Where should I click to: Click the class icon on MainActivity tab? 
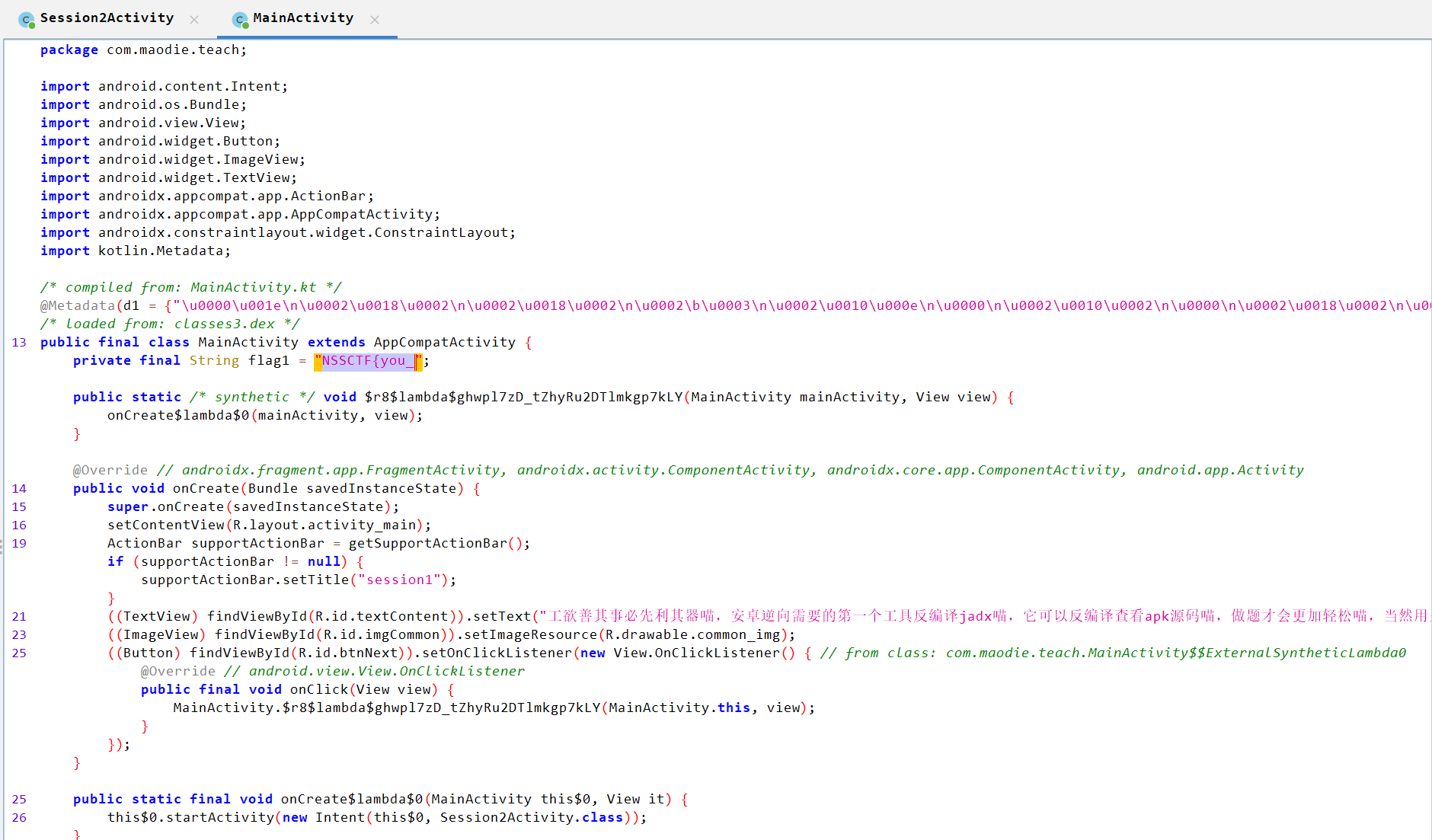tap(240, 20)
